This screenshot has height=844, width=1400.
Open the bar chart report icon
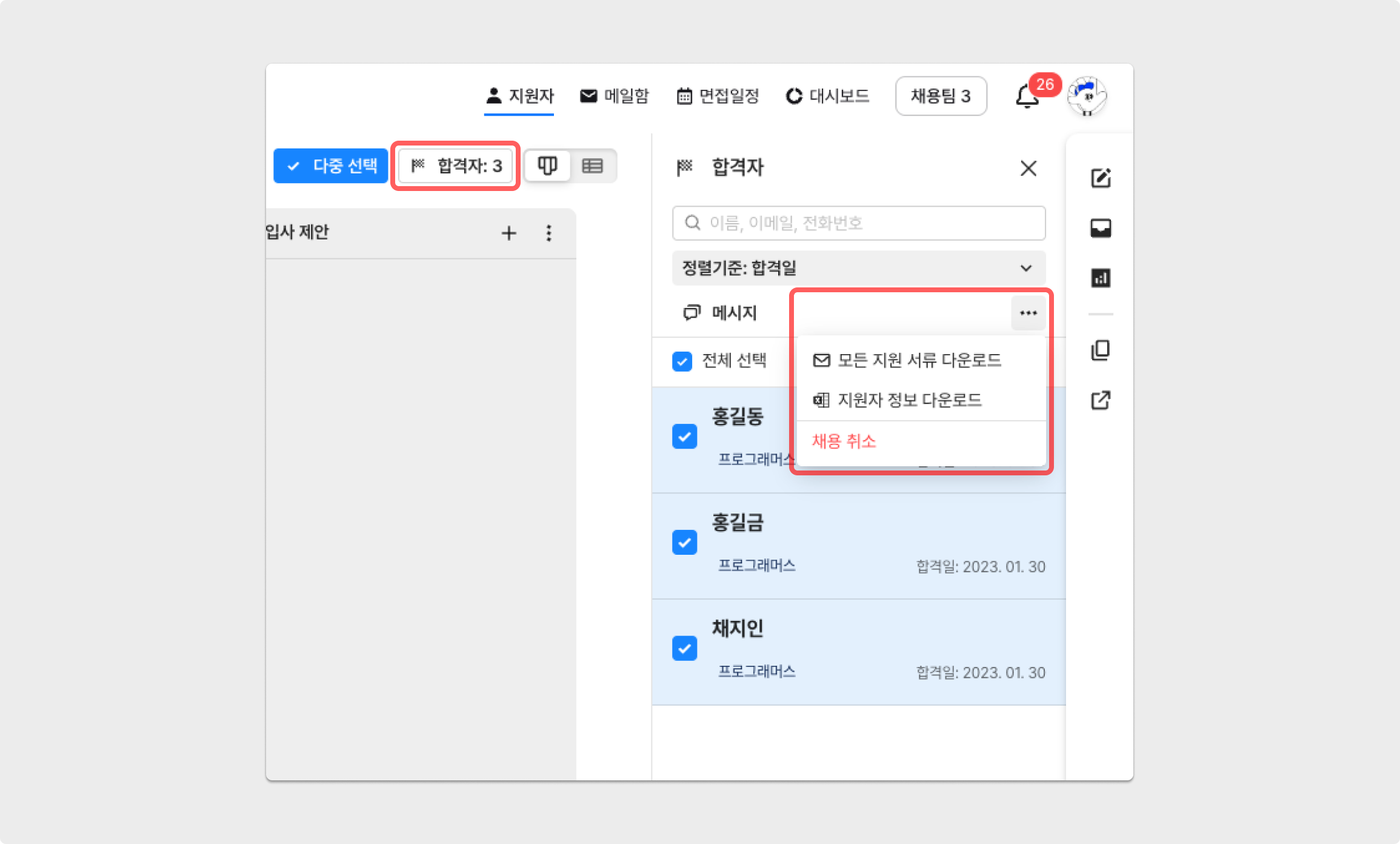(1101, 278)
